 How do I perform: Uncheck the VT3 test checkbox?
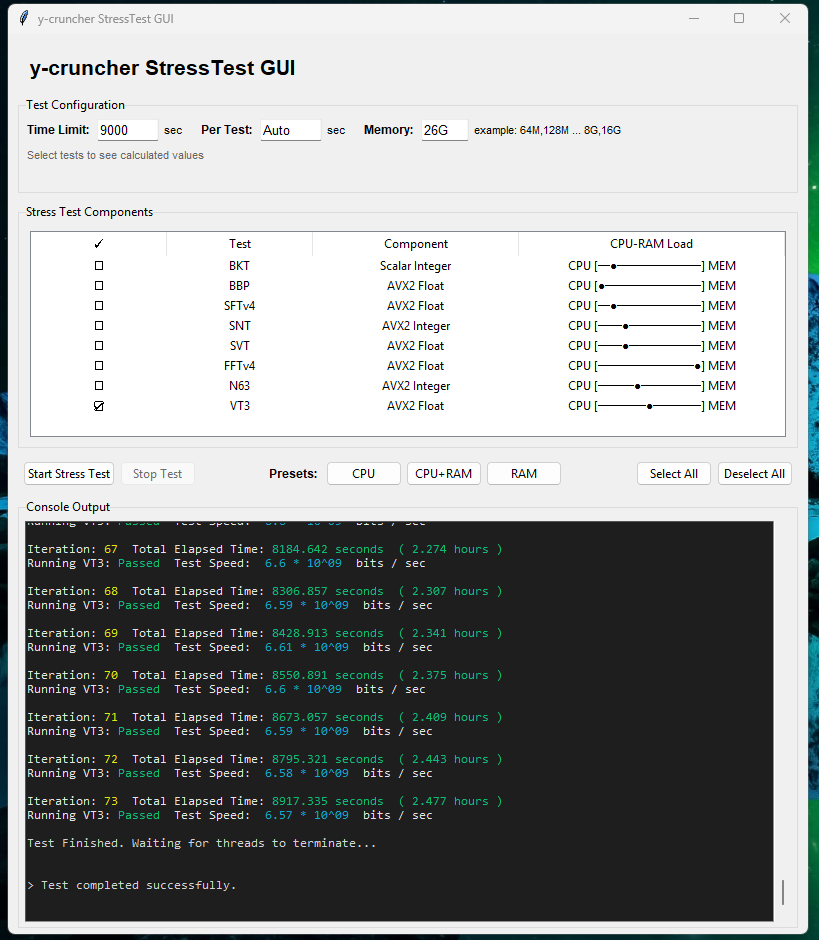pos(99,406)
